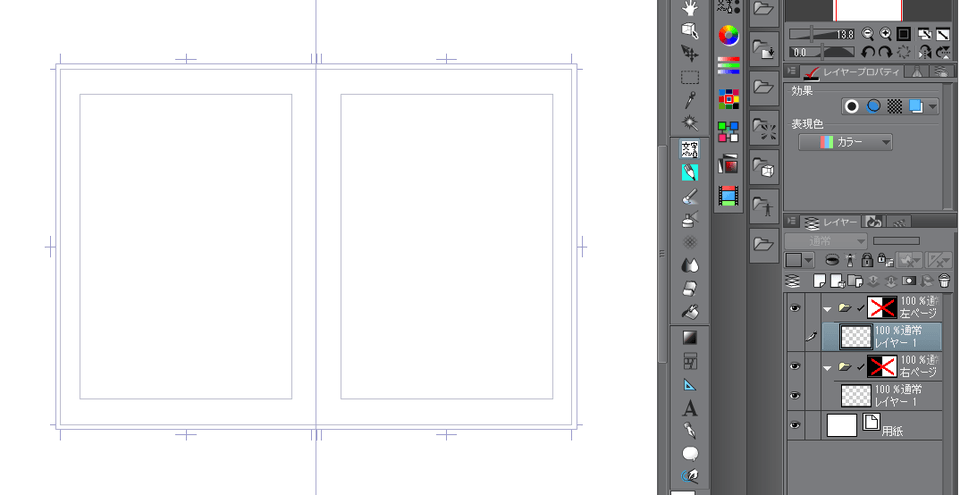
Task: Open the color wheel palette
Action: pyautogui.click(x=729, y=36)
